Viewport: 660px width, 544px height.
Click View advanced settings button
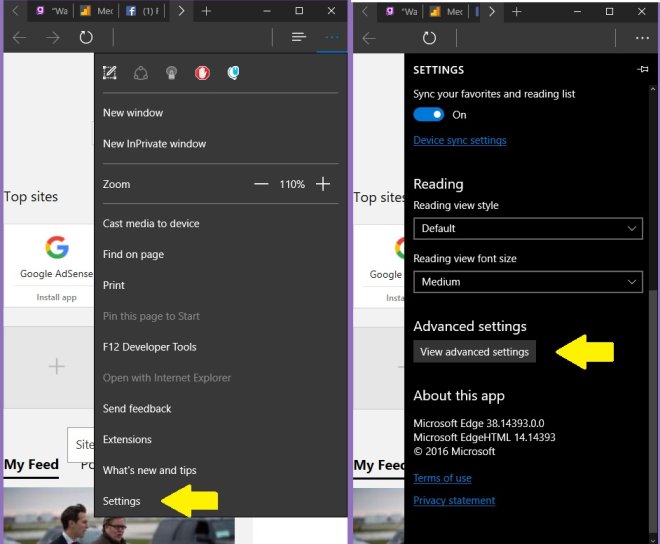[x=474, y=352]
